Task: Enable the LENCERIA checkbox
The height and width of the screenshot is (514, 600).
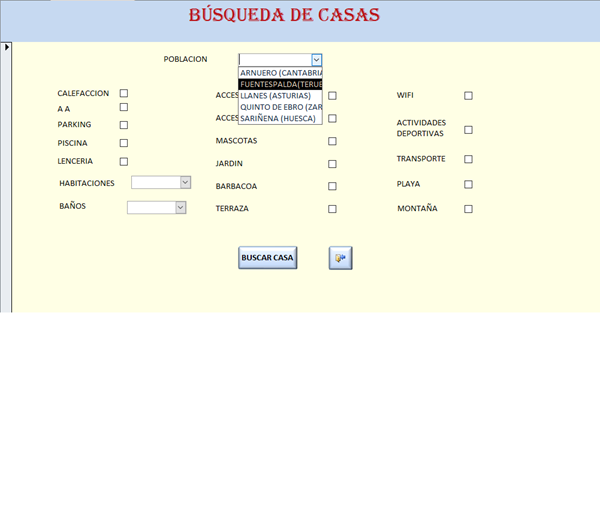Action: coord(124,162)
